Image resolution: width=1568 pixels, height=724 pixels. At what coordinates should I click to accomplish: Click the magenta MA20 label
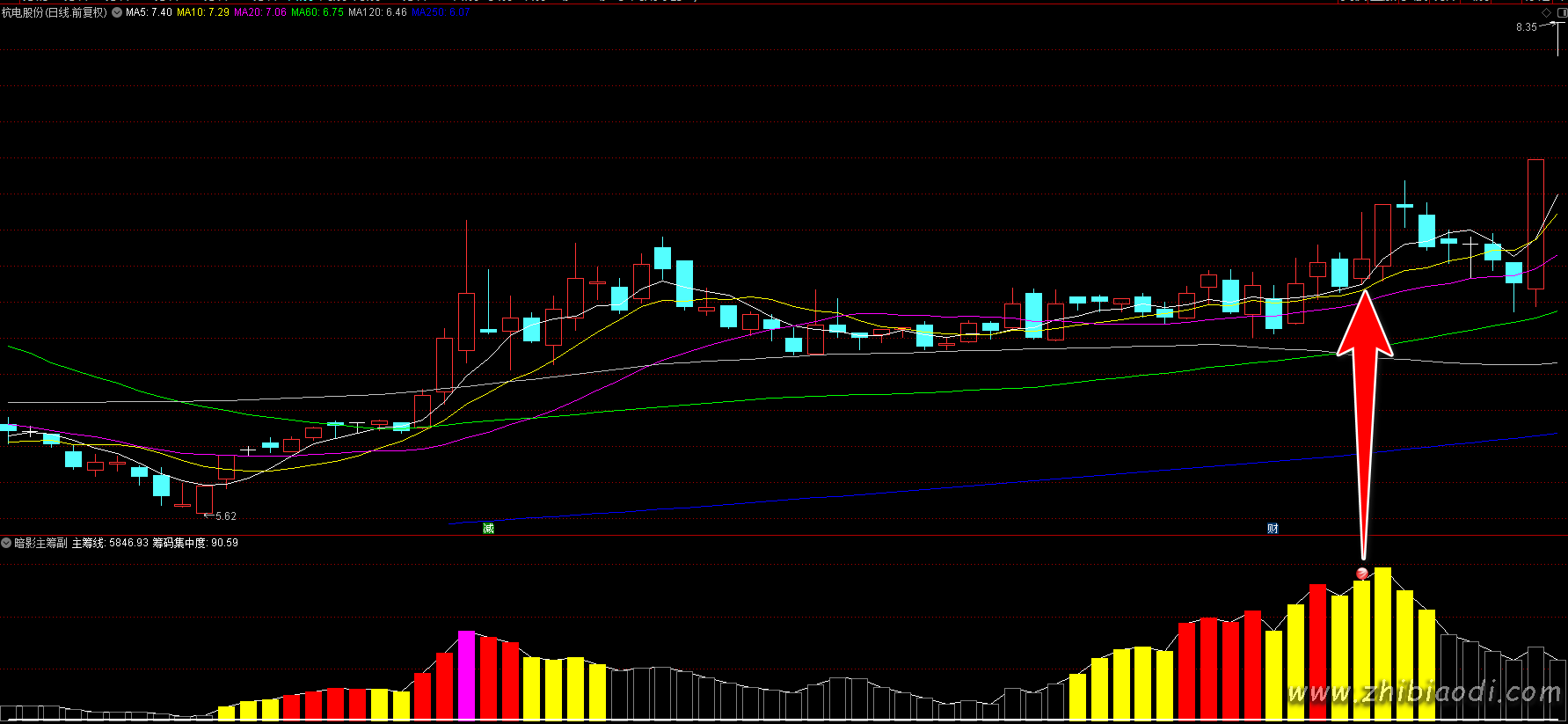pos(260,13)
